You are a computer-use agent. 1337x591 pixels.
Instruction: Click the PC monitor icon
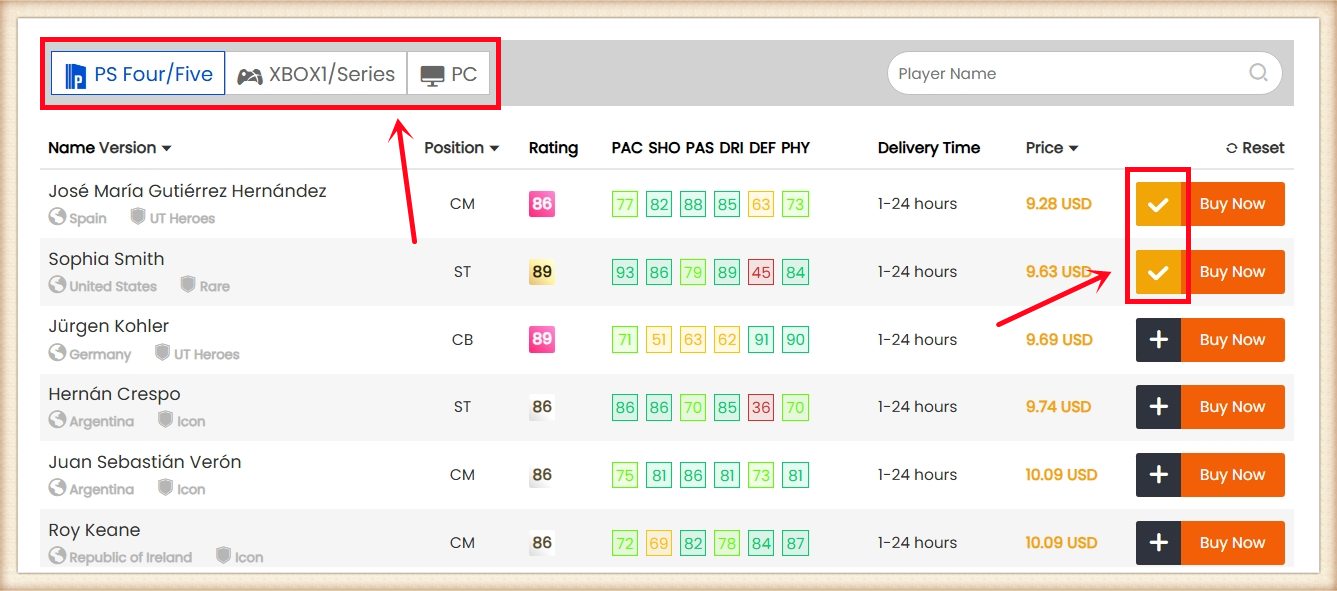point(432,76)
